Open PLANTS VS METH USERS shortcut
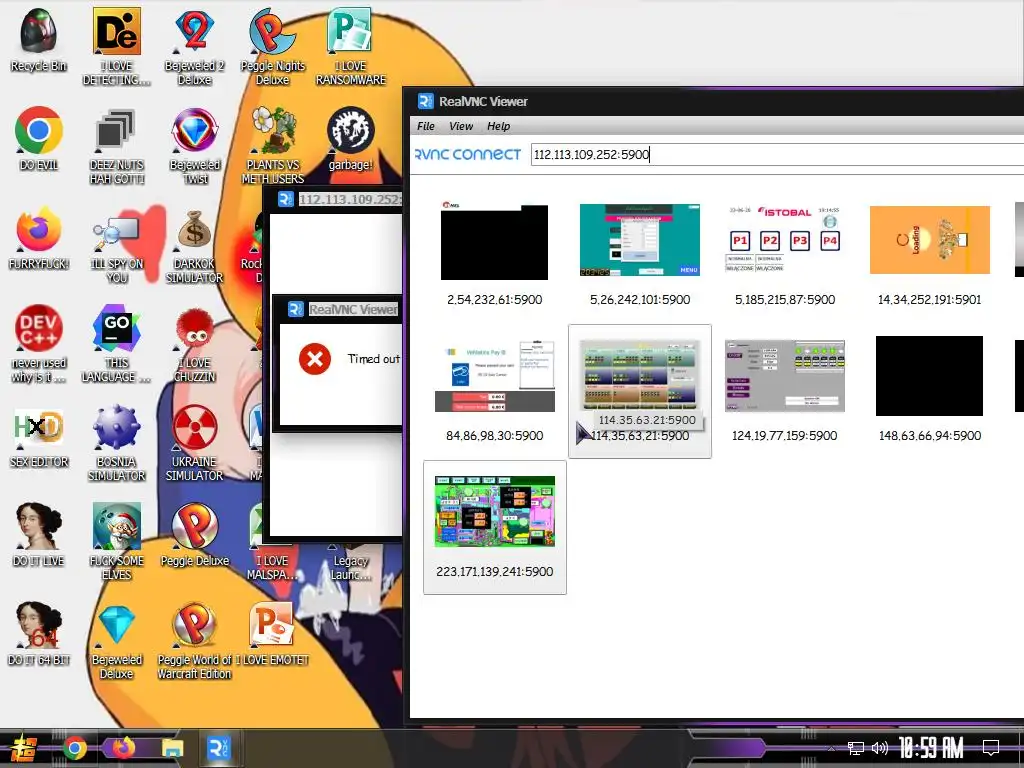 pos(272,131)
